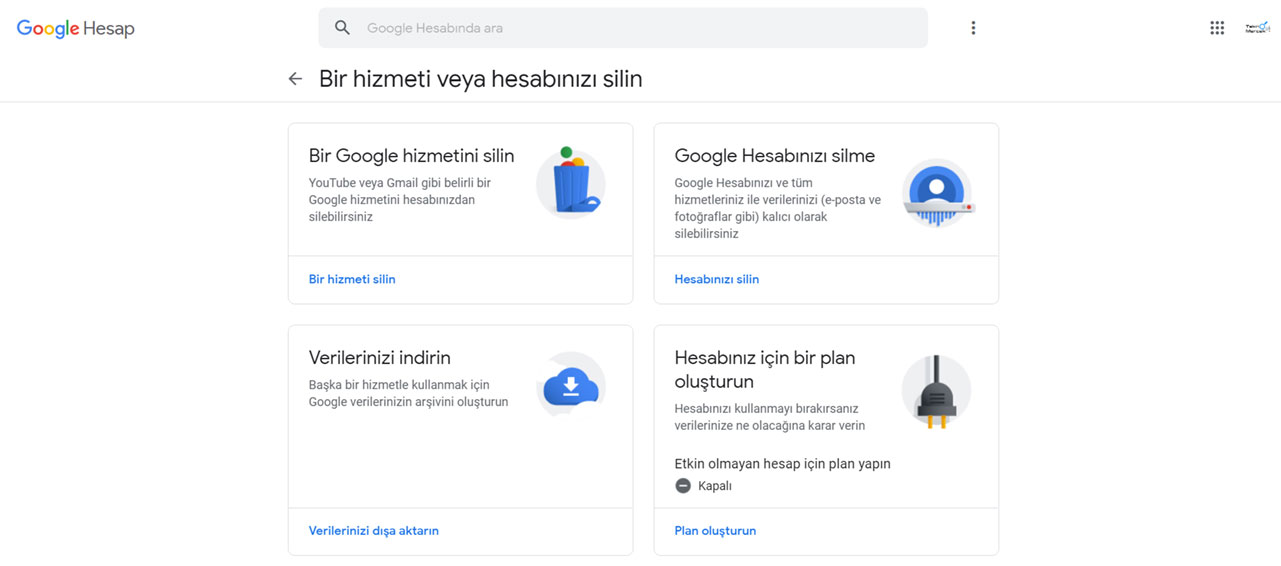
Task: Click the Google Hesap logo
Action: (x=75, y=29)
